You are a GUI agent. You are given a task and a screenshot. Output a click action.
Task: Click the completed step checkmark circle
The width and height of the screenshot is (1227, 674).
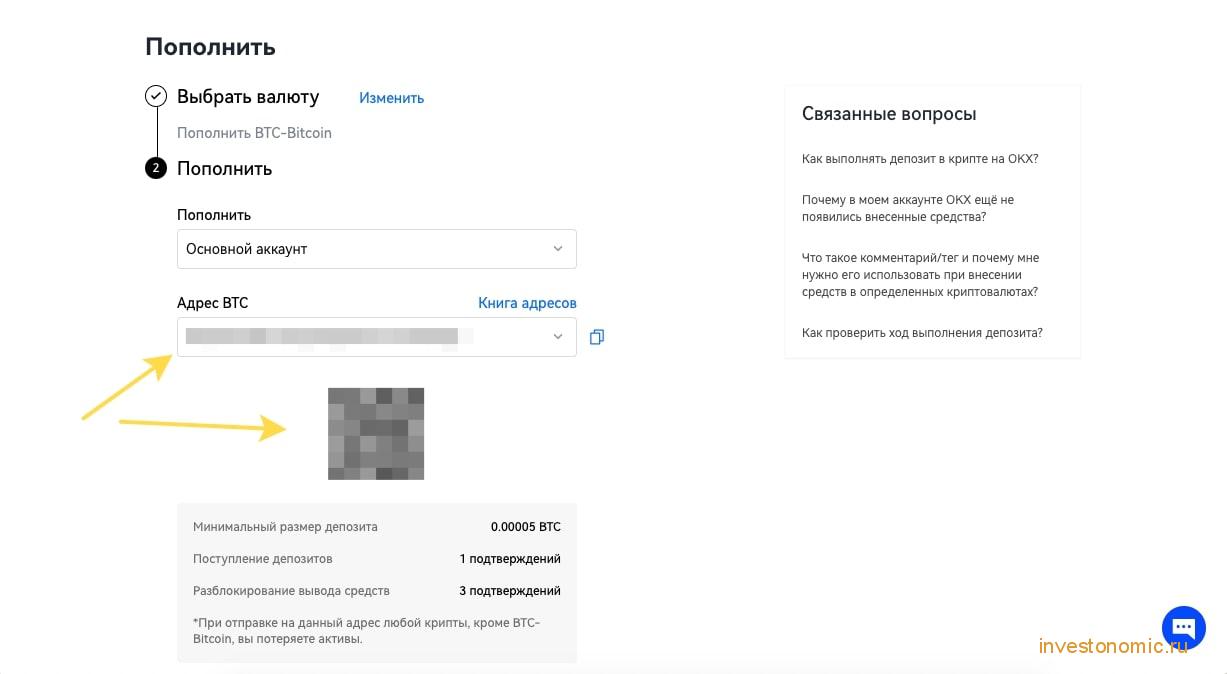(x=156, y=97)
